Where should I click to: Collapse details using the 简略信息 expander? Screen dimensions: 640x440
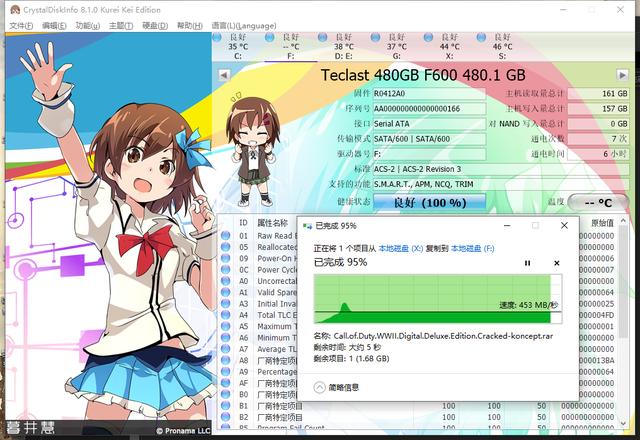pos(336,387)
